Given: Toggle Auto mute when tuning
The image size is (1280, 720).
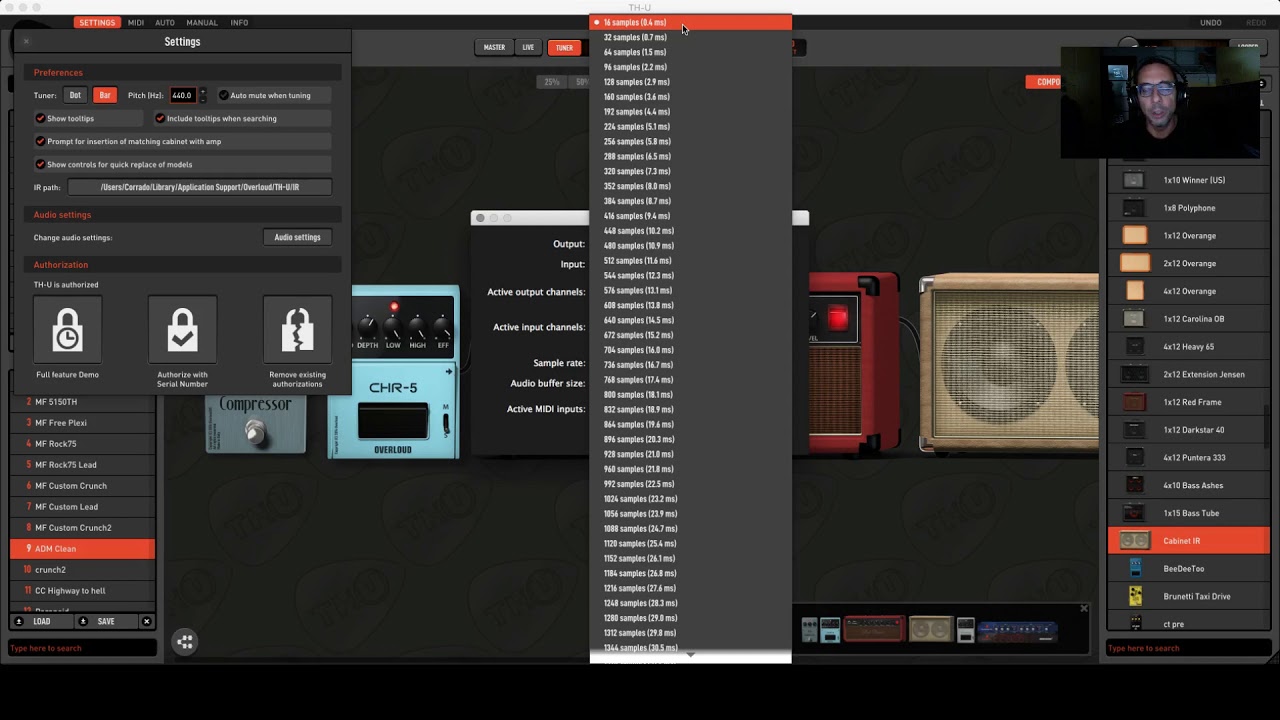Looking at the screenshot, I should point(224,95).
